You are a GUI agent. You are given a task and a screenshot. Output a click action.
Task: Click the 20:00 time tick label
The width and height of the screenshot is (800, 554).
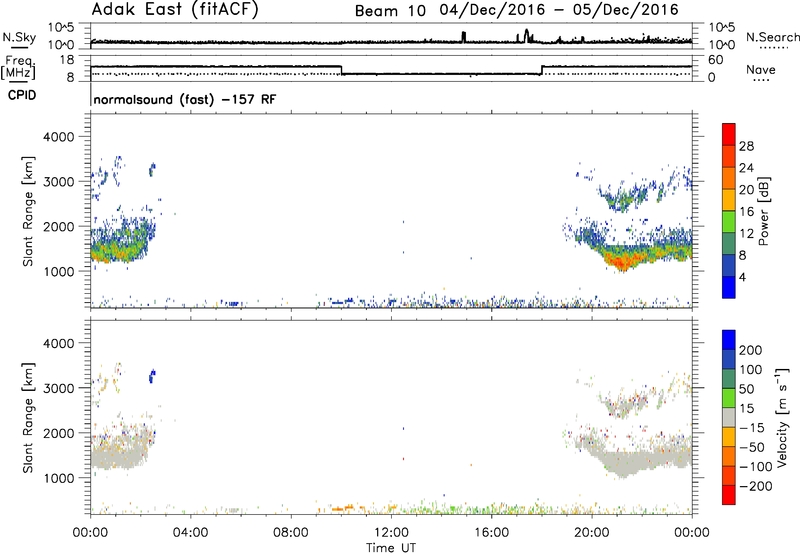coord(592,533)
